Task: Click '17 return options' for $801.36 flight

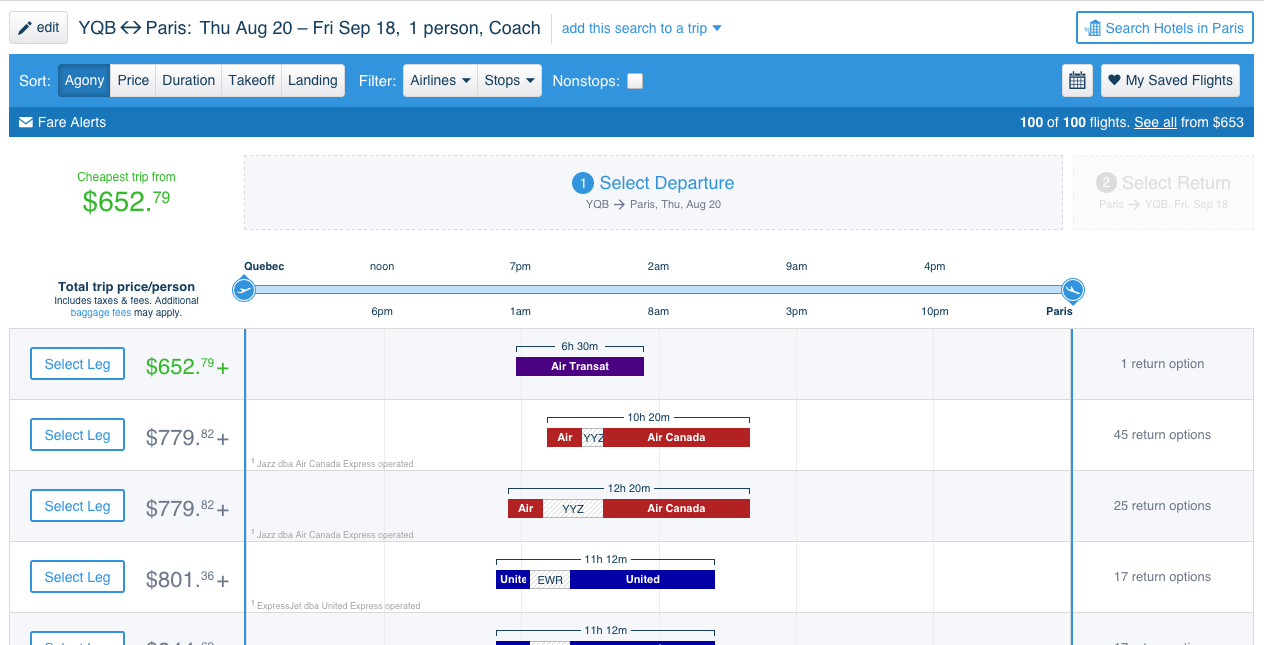Action: pos(1163,577)
